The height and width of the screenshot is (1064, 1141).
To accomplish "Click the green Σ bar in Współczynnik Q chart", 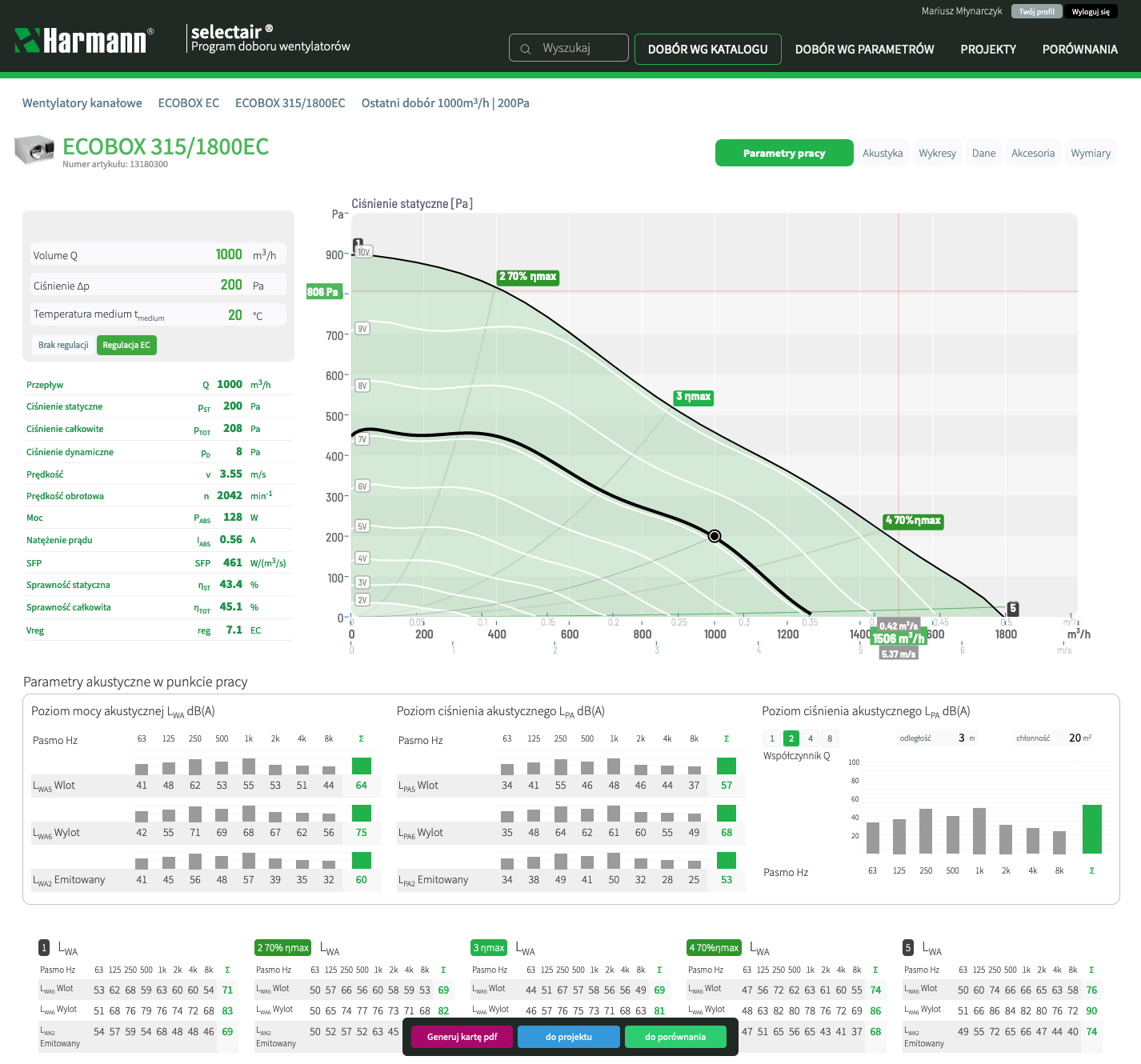I will click(1092, 829).
